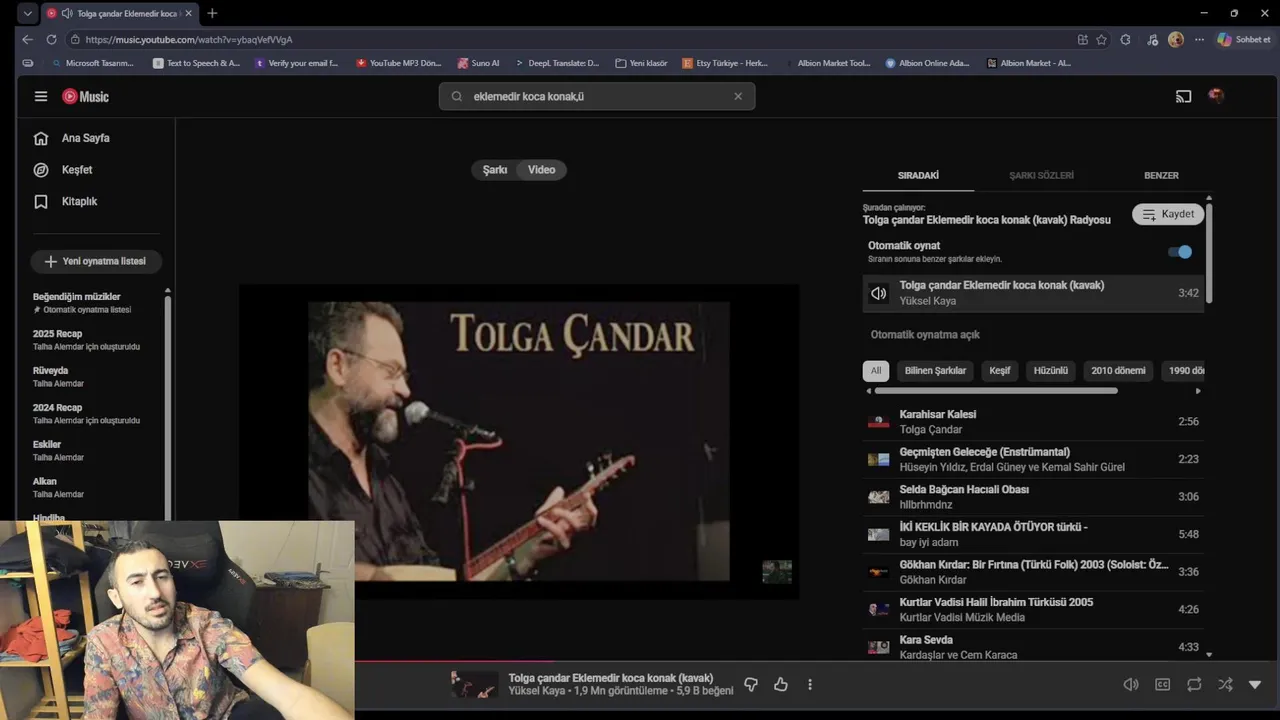This screenshot has width=1280, height=720.
Task: Open the Cast to device icon
Action: pyautogui.click(x=1184, y=96)
